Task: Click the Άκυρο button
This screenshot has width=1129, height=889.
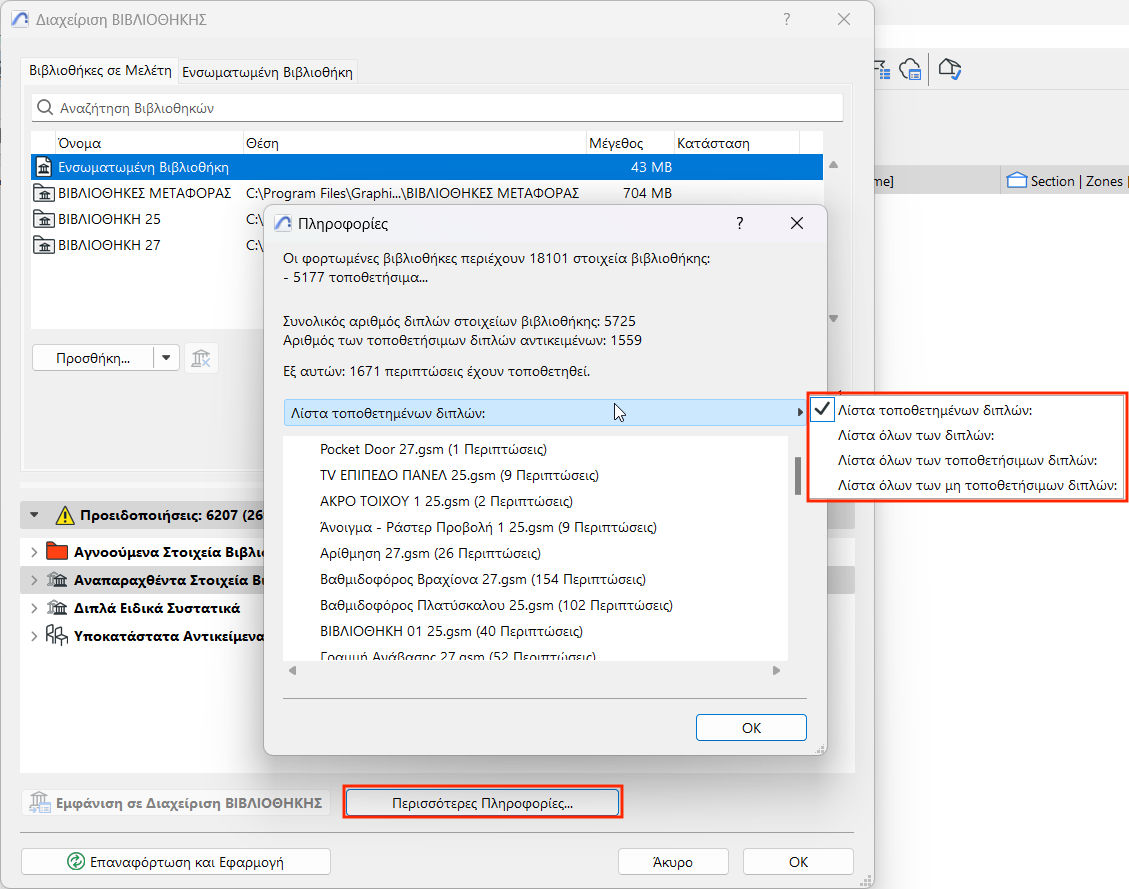Action: point(673,862)
